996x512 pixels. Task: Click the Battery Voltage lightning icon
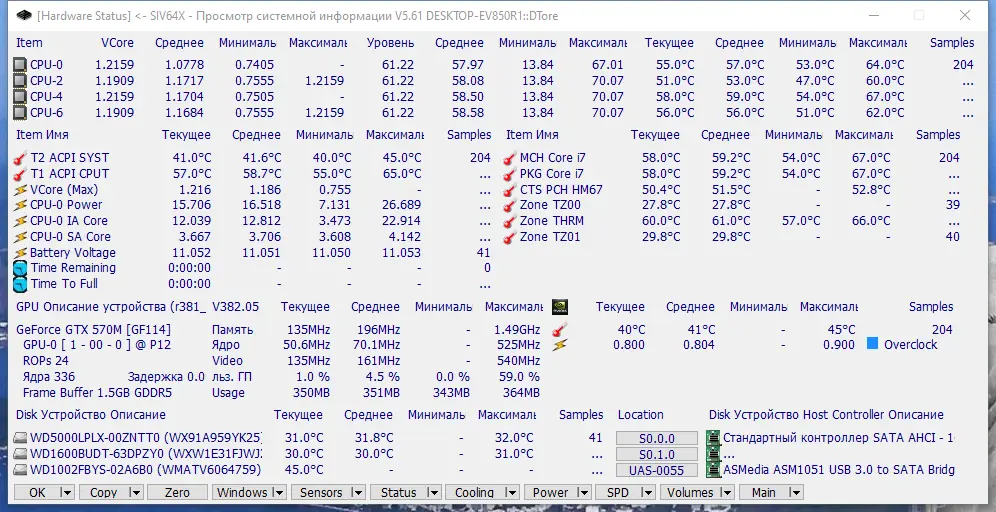[x=20, y=252]
